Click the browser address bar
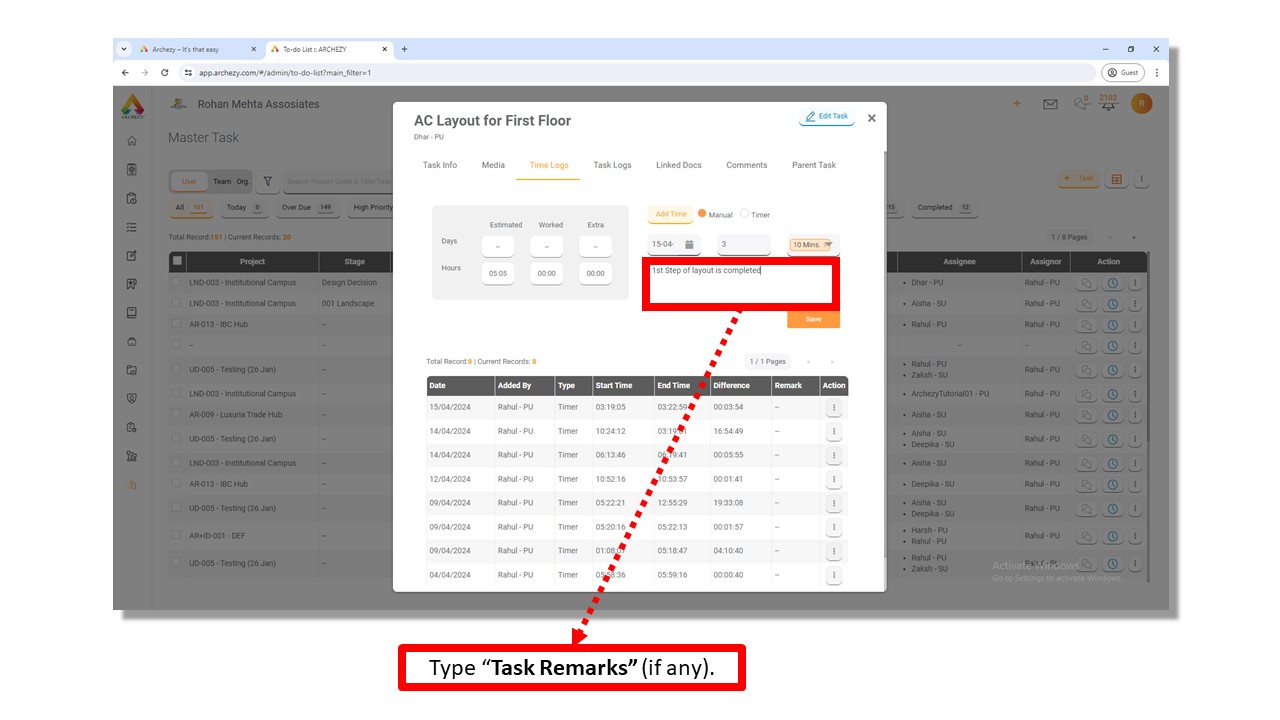This screenshot has width=1280, height=720. pyautogui.click(x=637, y=73)
